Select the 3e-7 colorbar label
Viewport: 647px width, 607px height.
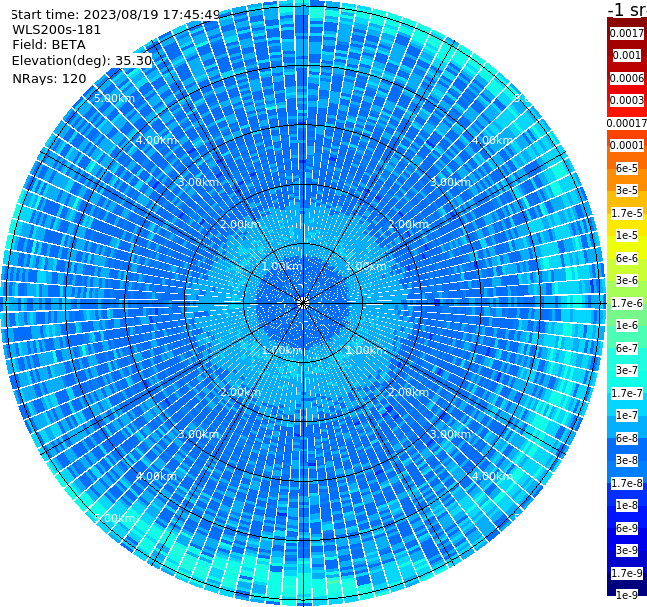coord(627,370)
